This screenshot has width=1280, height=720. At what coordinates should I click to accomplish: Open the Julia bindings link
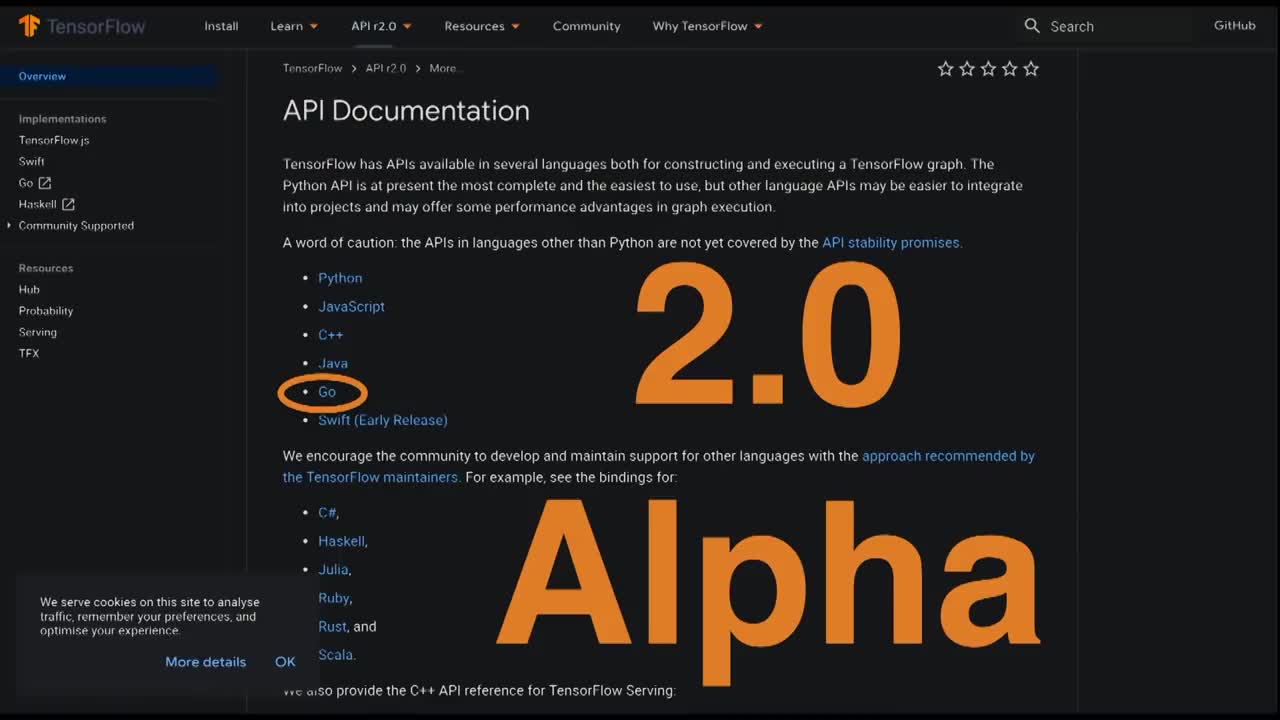[x=333, y=569]
